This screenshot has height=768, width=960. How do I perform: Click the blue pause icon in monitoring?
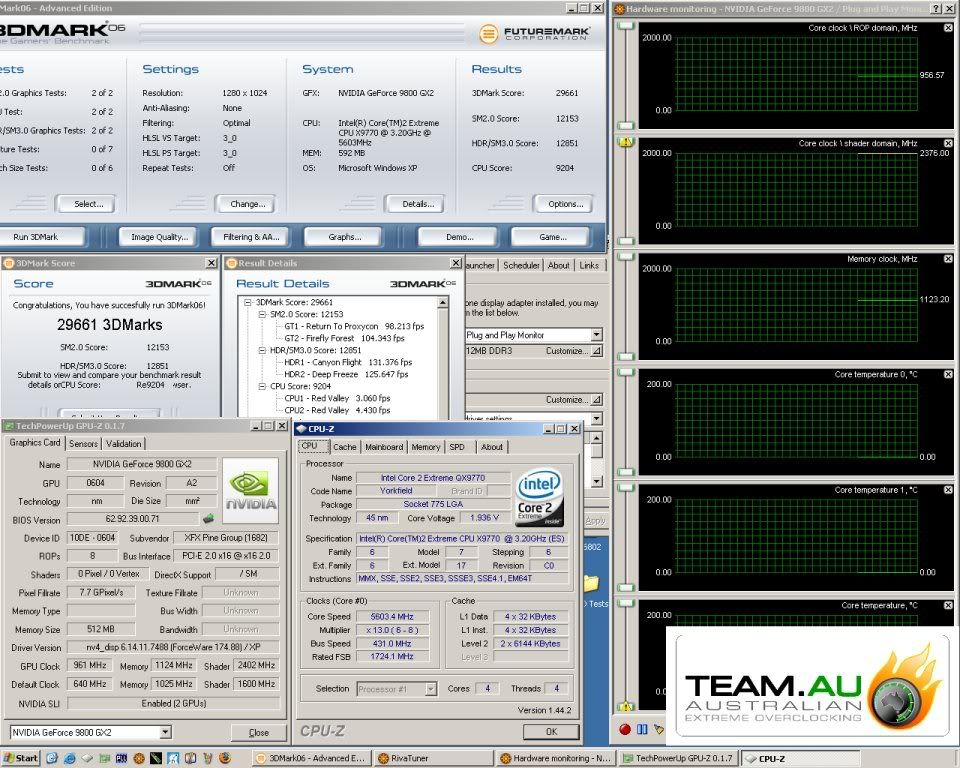click(642, 729)
